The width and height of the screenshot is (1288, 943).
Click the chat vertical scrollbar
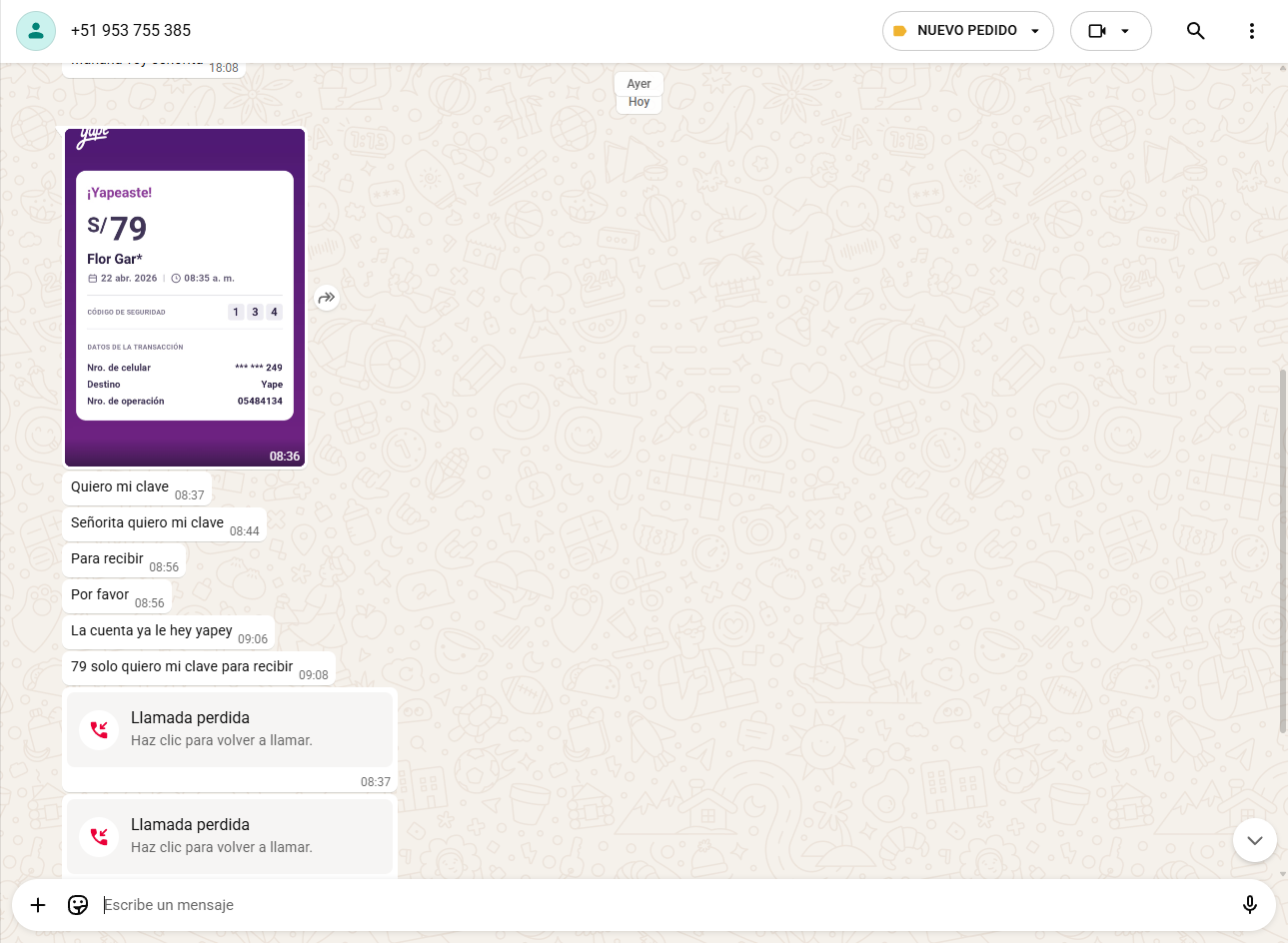click(x=1283, y=549)
